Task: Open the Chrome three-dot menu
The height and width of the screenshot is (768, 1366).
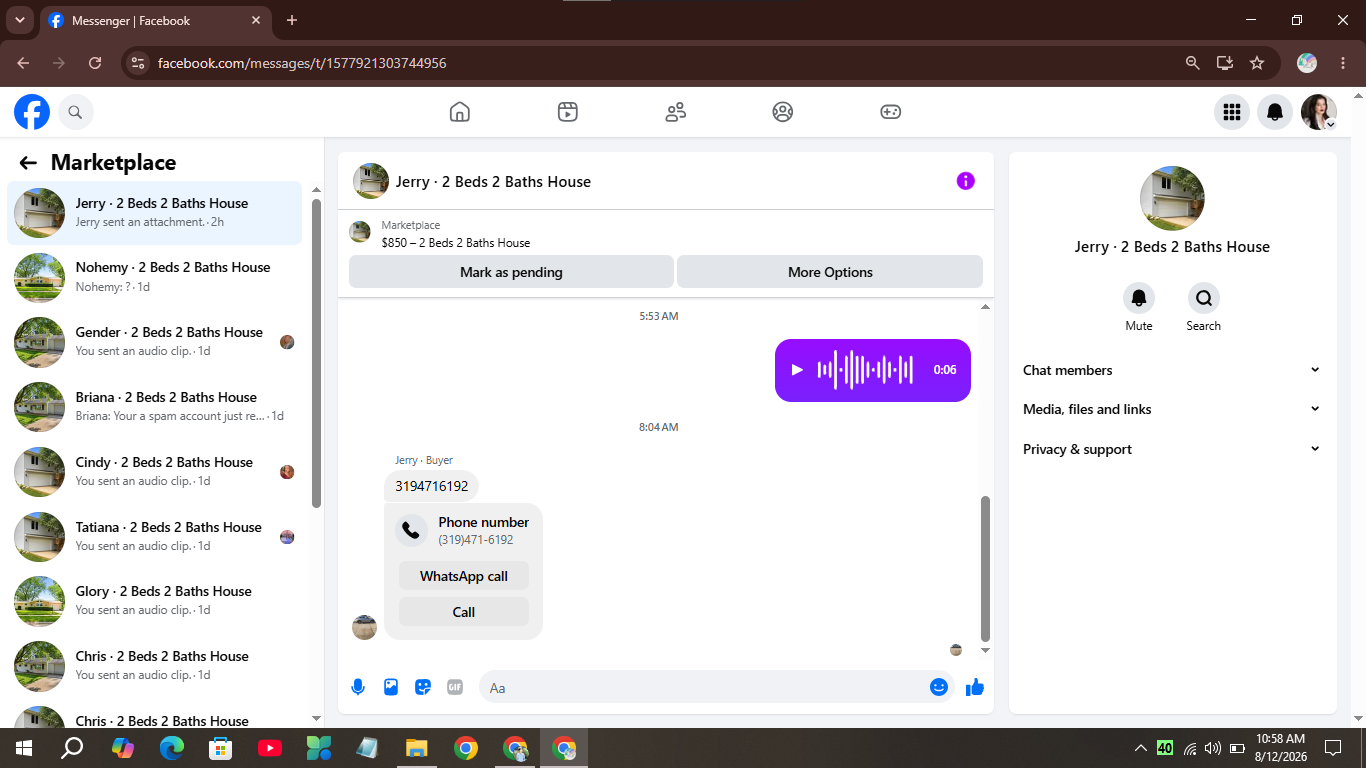Action: point(1343,63)
